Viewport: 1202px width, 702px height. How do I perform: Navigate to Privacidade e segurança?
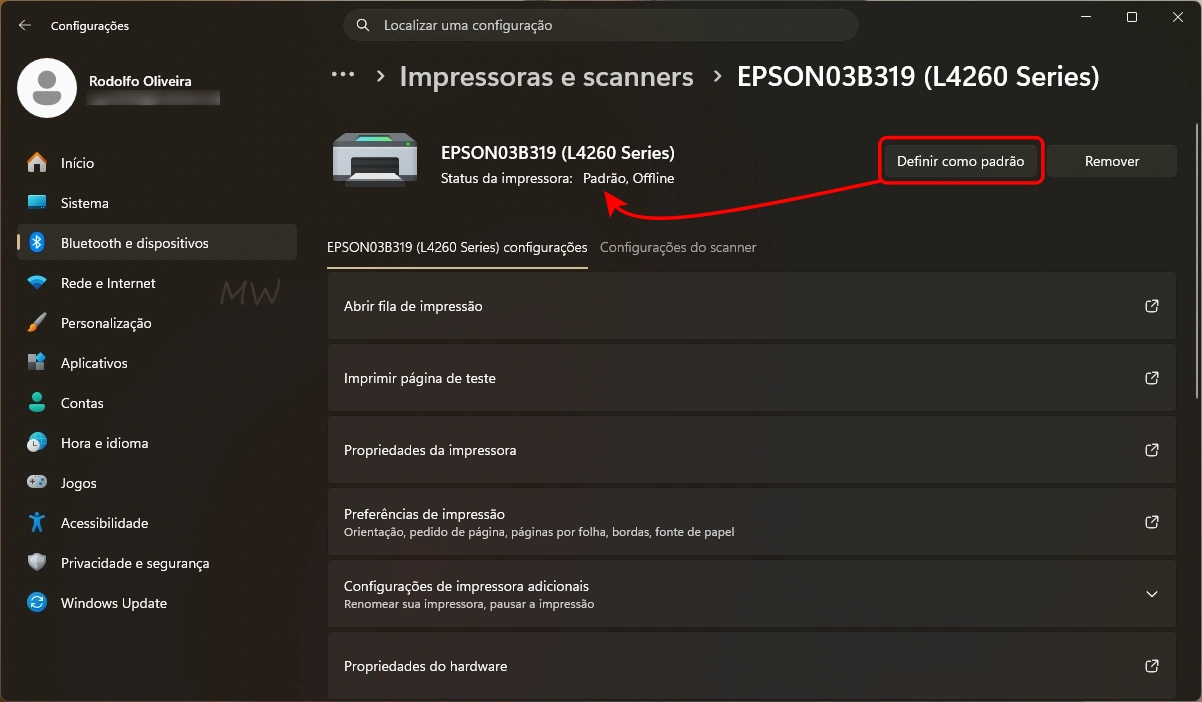[157, 563]
